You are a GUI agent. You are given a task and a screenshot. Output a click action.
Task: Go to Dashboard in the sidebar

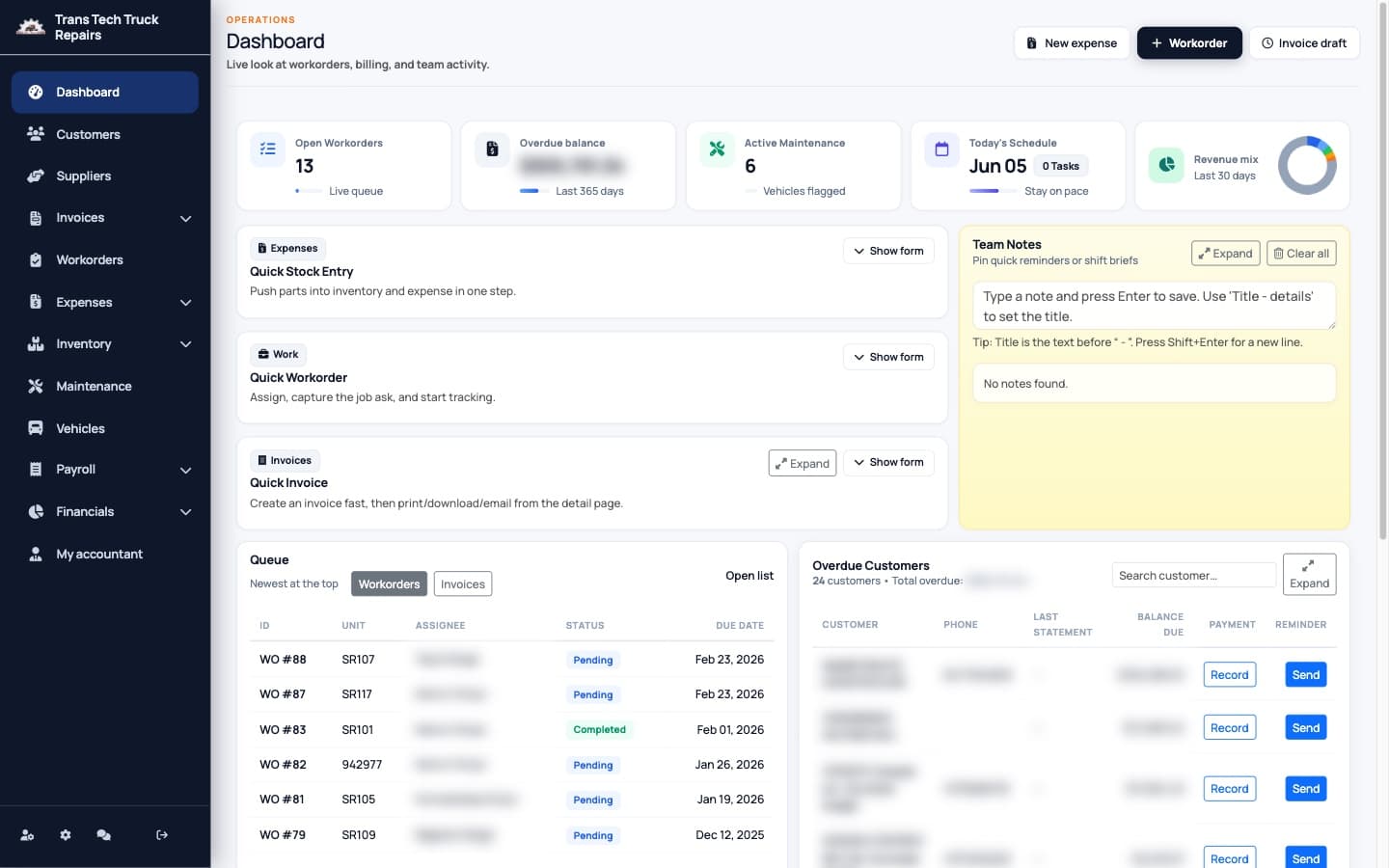(105, 93)
